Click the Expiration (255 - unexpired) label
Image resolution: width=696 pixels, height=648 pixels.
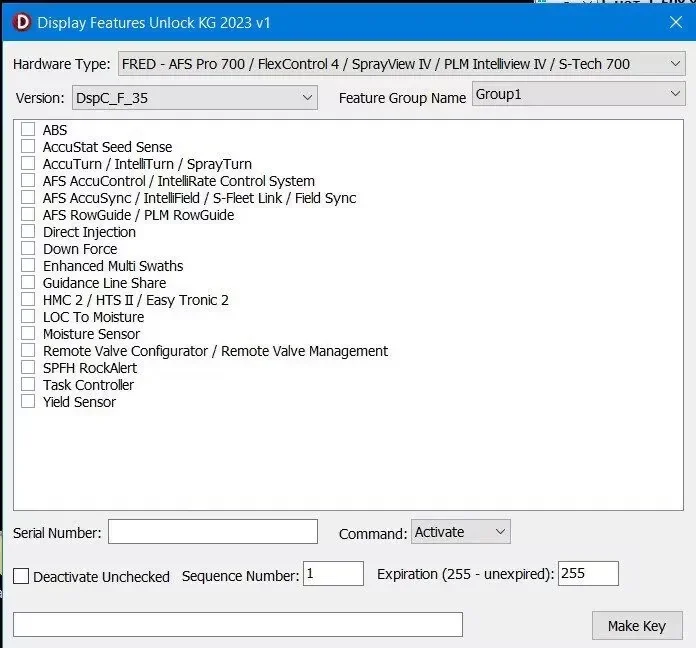pyautogui.click(x=466, y=574)
